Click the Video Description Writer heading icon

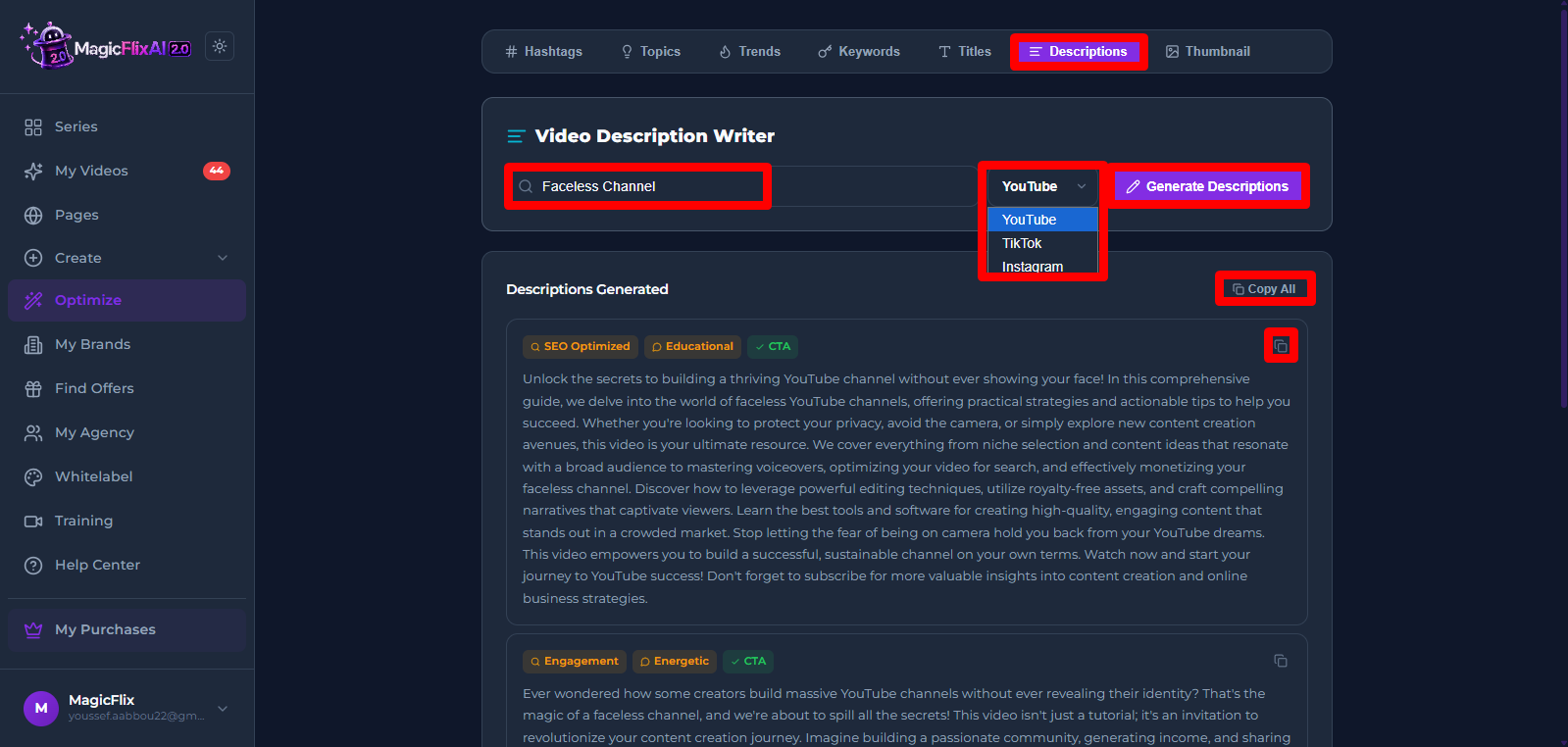516,136
